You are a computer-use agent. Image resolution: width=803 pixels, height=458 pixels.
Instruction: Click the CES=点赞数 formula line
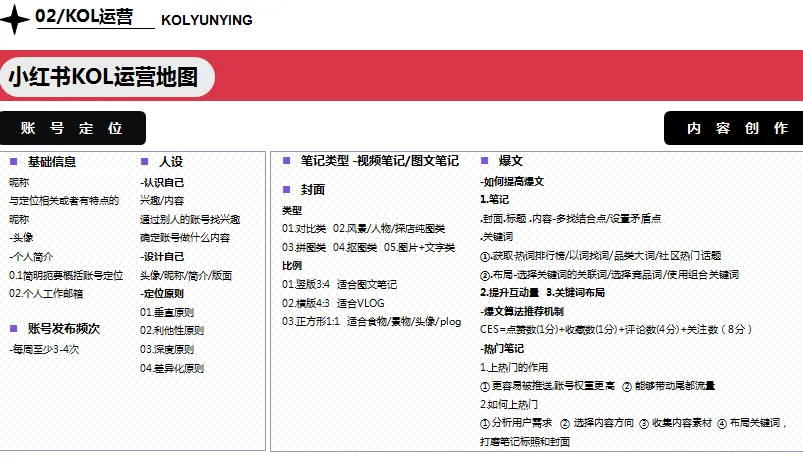point(616,329)
